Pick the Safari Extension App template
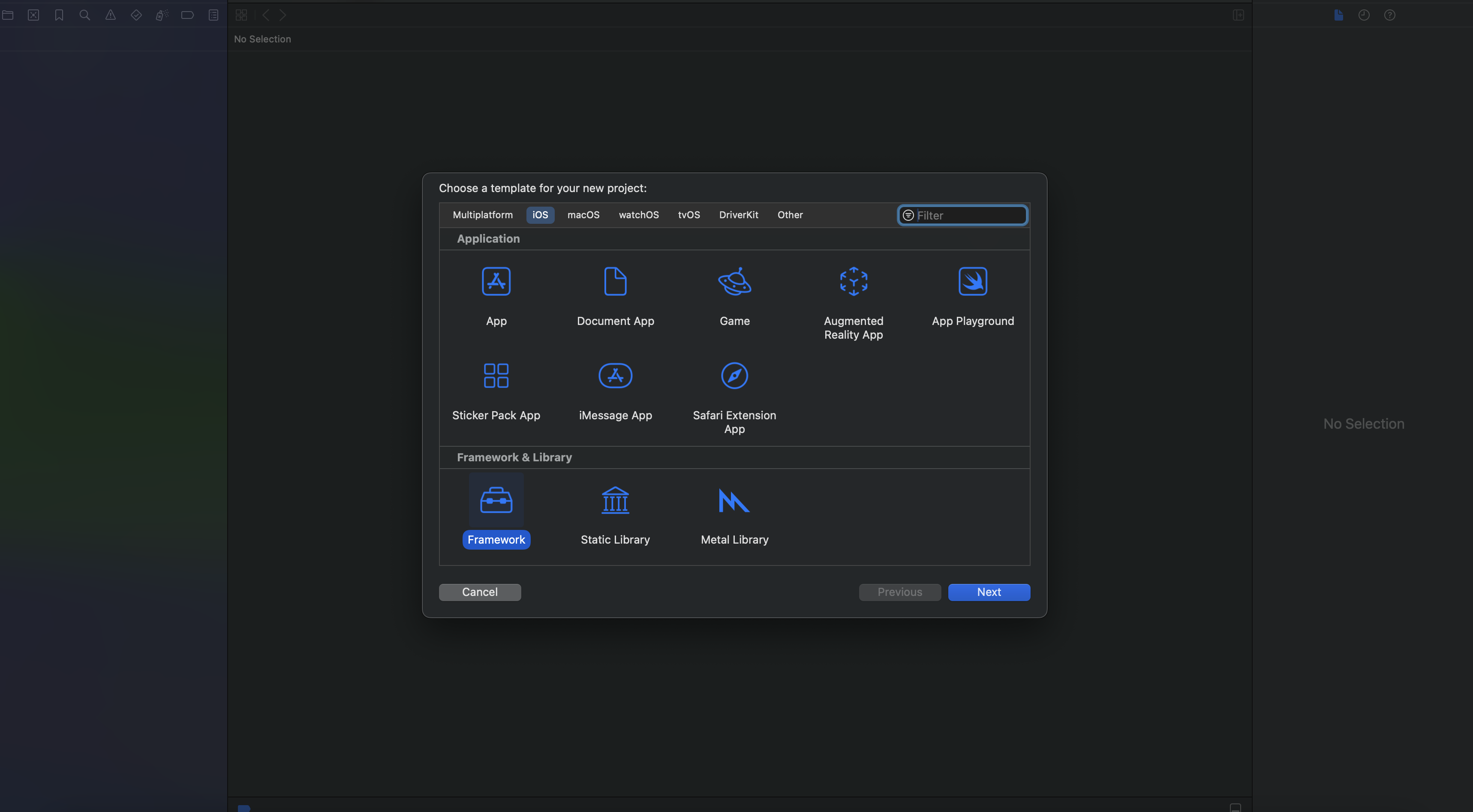1473x812 pixels. tap(735, 398)
